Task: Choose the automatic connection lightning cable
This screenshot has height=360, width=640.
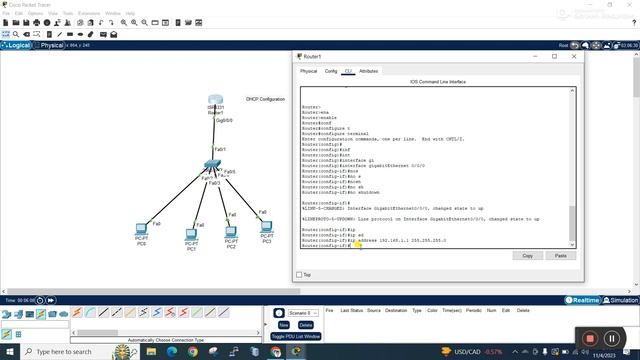Action: (77, 313)
